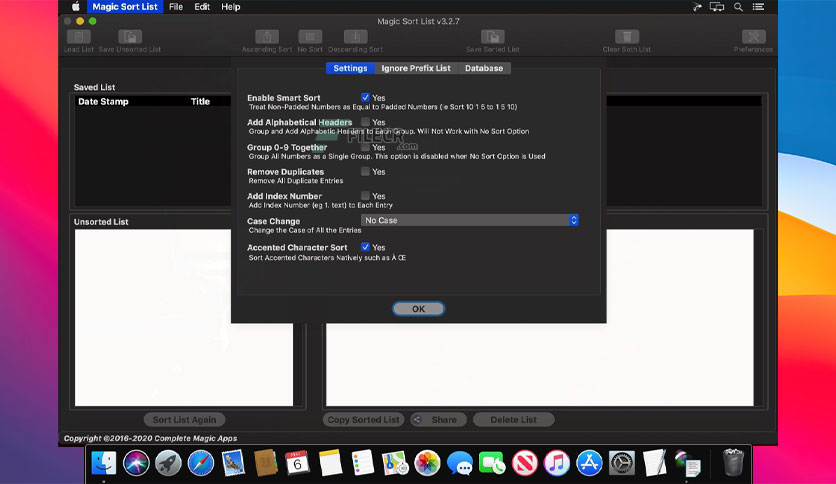Tick the Group 0-9 Together checkbox
Image resolution: width=836 pixels, height=484 pixels.
pos(365,147)
